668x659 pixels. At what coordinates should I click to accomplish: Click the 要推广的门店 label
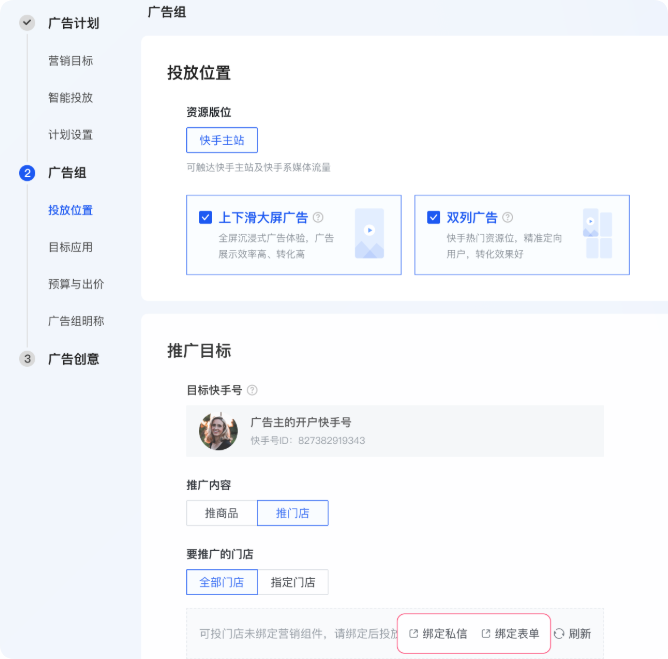point(220,554)
